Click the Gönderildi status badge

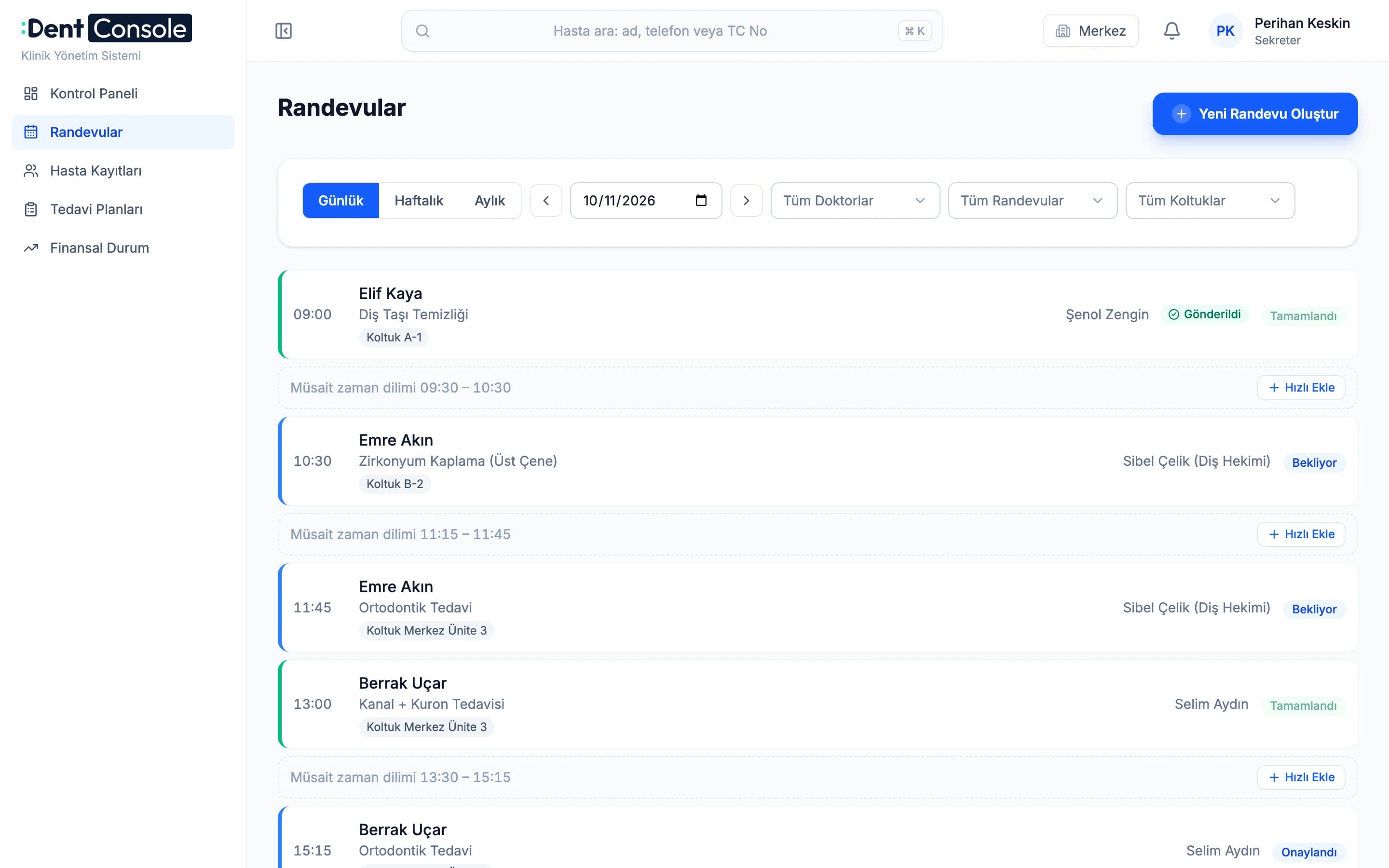pyautogui.click(x=1204, y=314)
